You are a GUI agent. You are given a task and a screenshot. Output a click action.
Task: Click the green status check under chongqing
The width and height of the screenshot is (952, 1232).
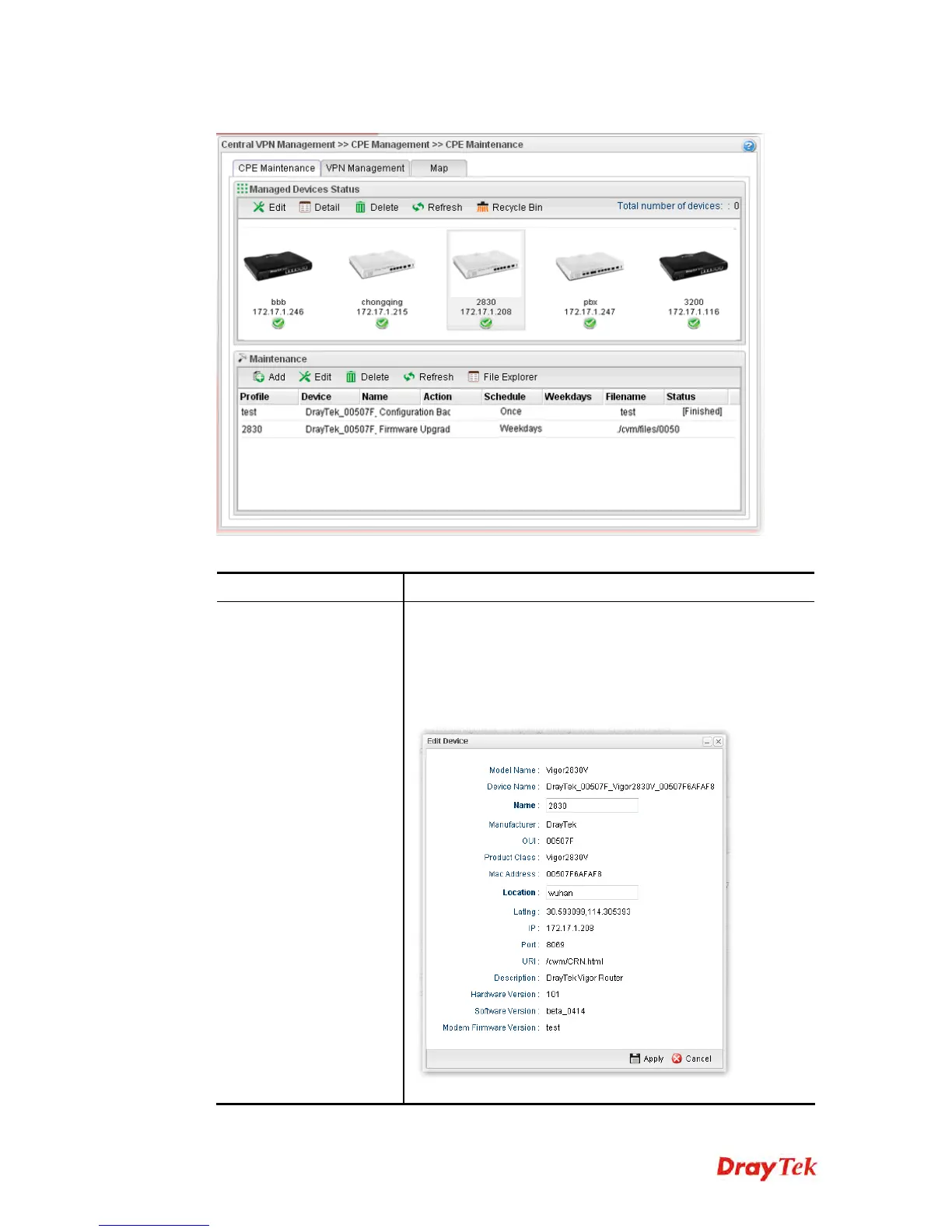[x=382, y=324]
